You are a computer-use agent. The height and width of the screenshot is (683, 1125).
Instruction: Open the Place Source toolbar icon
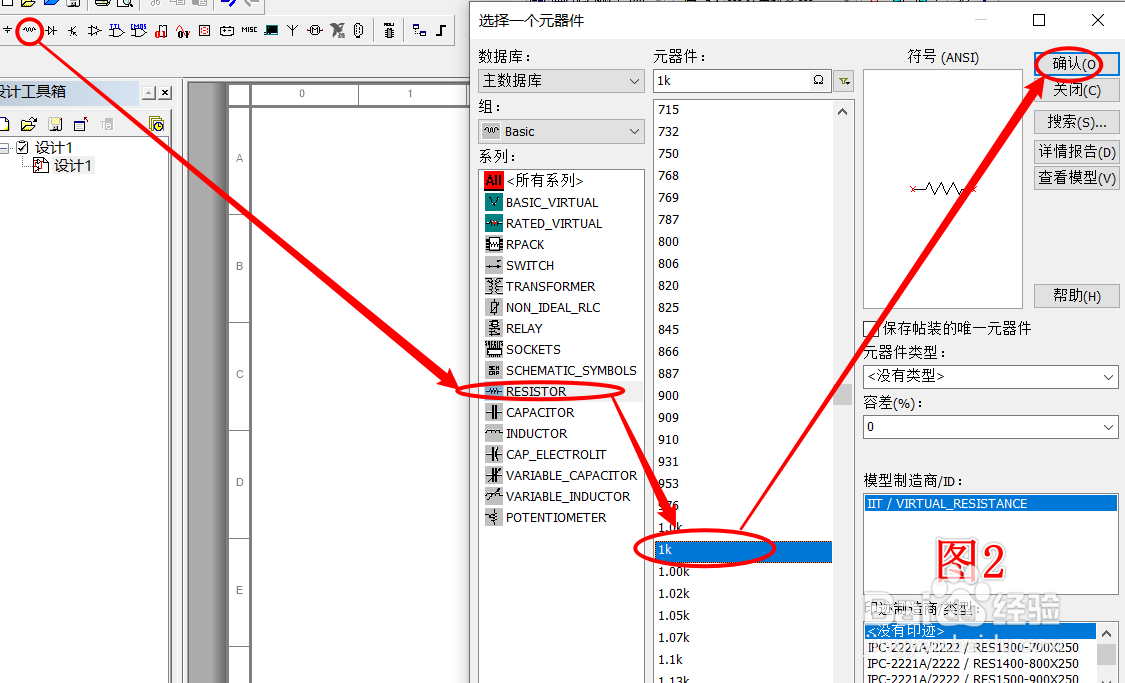click(x=8, y=30)
